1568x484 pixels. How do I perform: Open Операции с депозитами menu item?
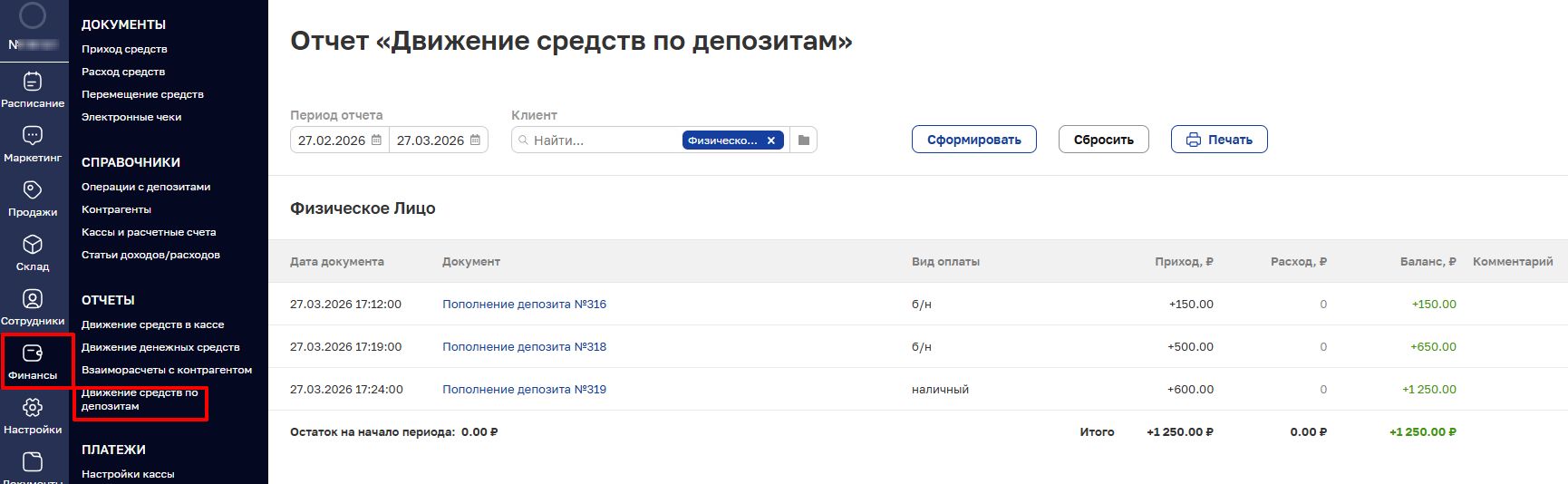click(146, 187)
